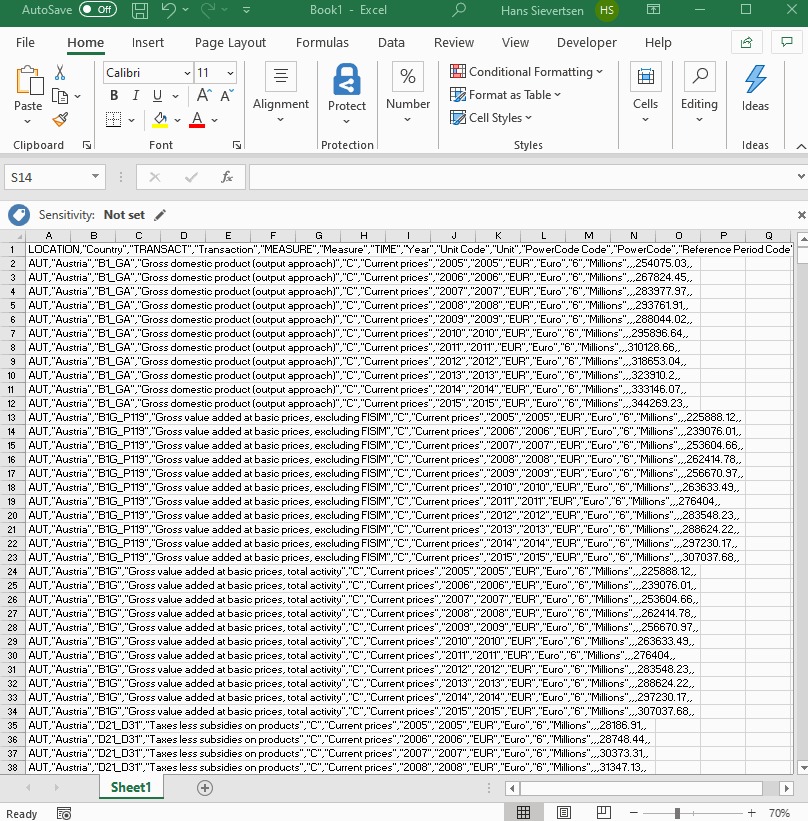
Task: Click the Insert Function fx icon
Action: 227,177
